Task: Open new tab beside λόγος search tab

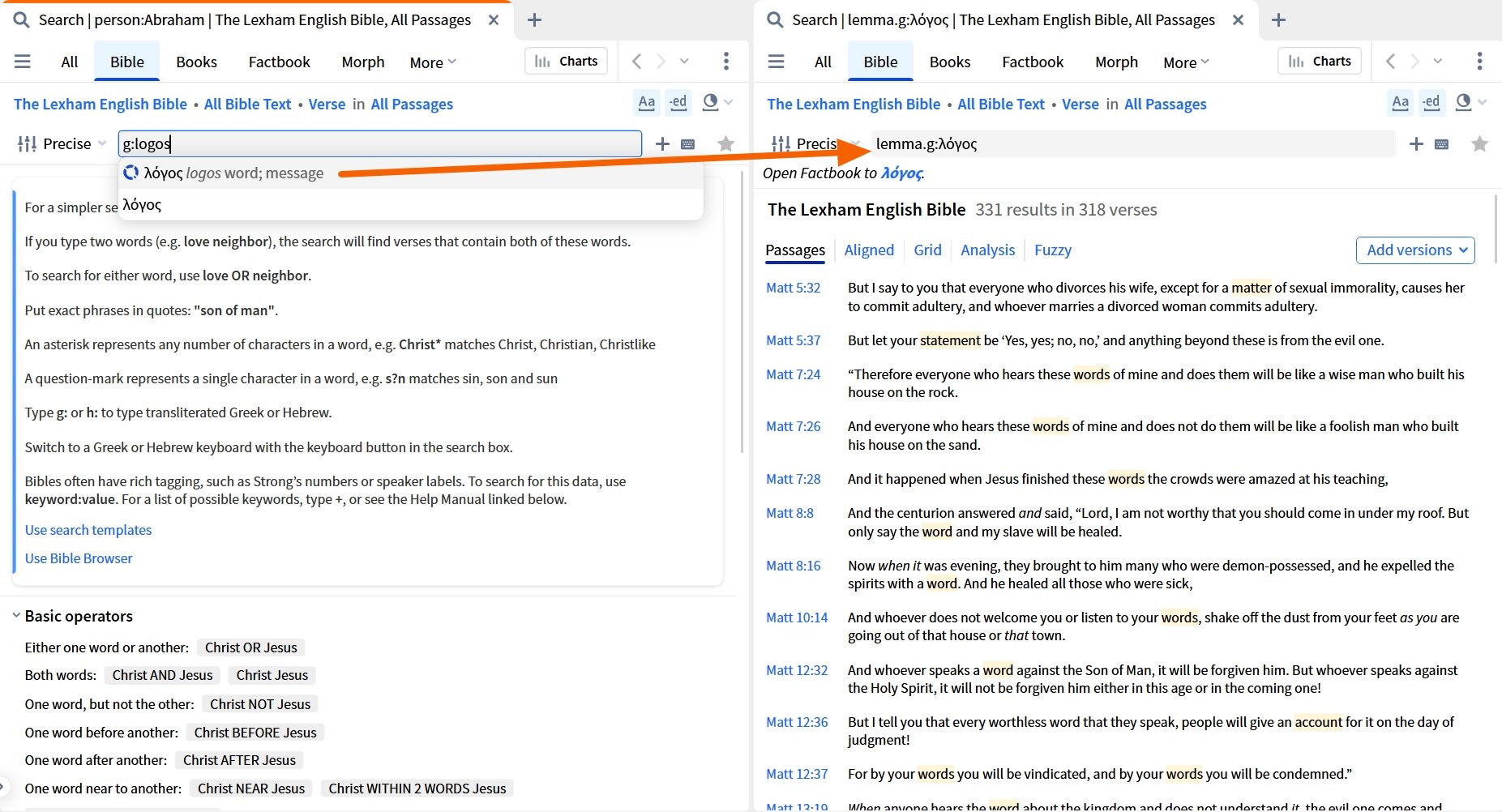Action: [x=1278, y=20]
